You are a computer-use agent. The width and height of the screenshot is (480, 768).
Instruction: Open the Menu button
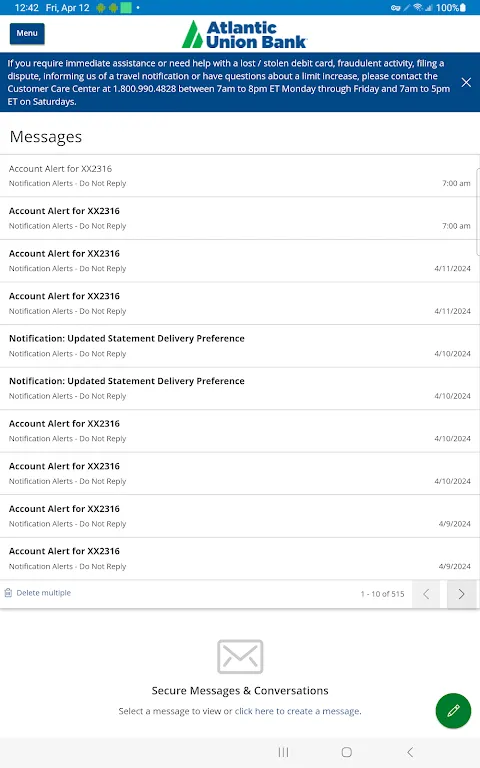(27, 33)
